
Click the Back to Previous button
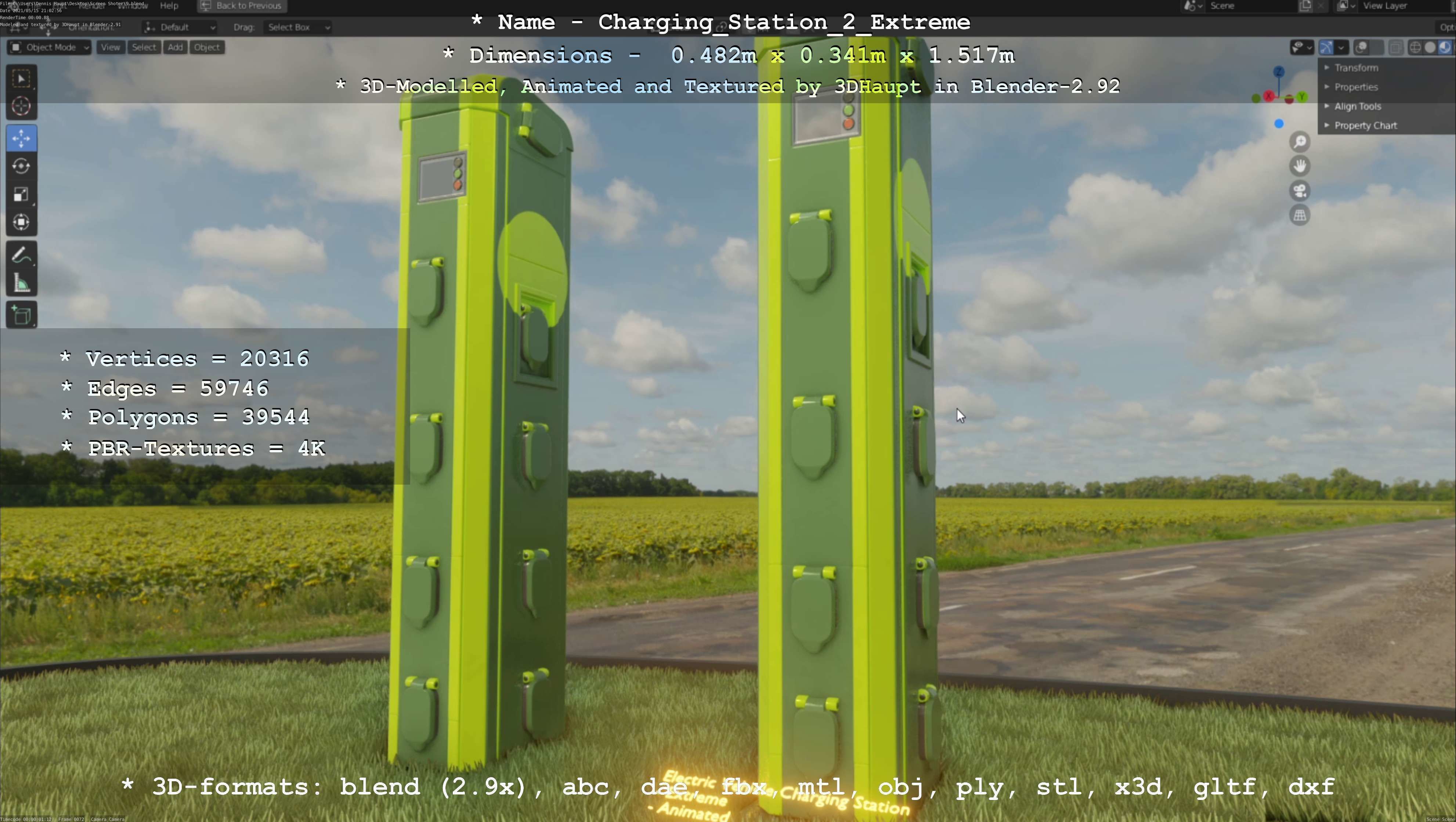pos(241,6)
